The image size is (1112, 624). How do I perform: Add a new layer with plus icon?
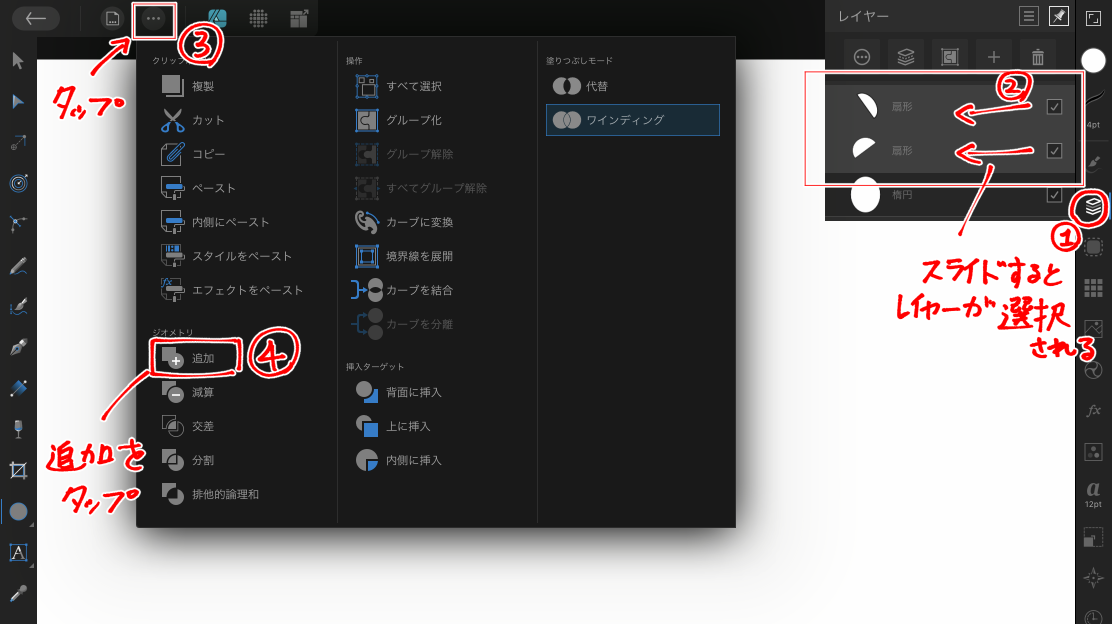[994, 57]
